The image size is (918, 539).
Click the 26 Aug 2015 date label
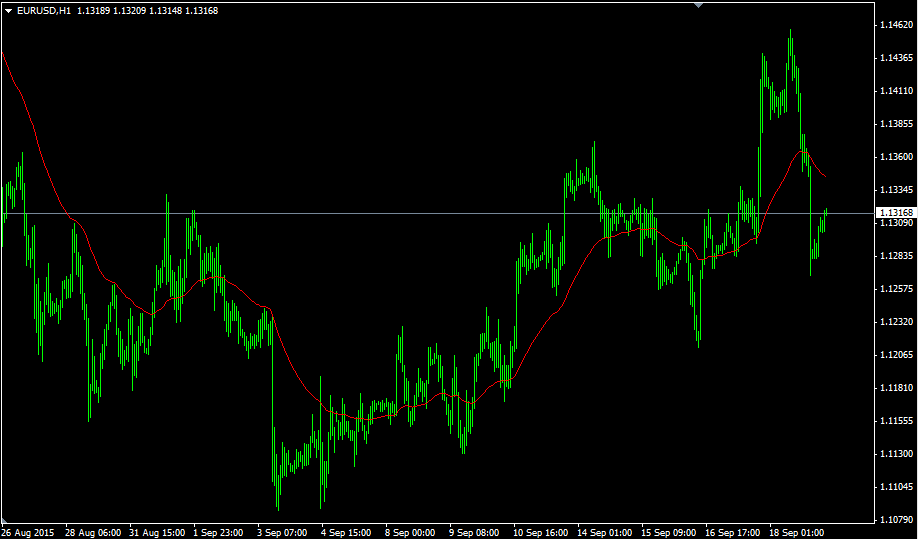point(28,533)
